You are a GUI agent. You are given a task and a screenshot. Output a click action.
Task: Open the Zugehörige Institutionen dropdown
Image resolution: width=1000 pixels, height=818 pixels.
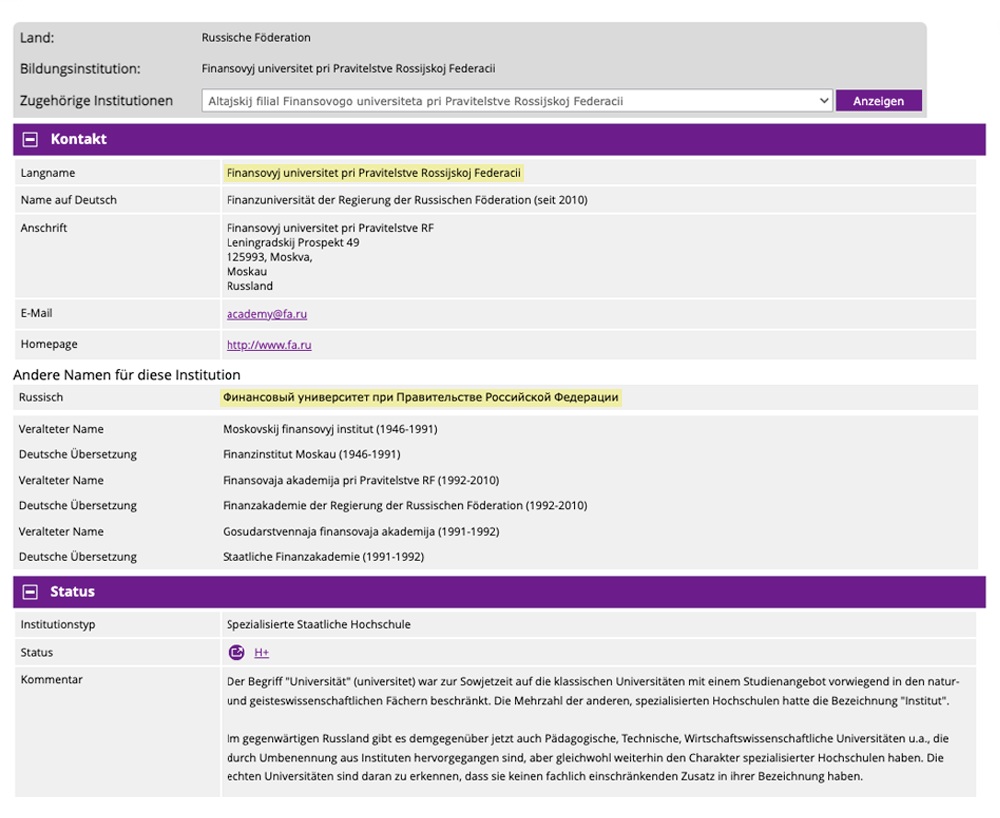(x=517, y=101)
